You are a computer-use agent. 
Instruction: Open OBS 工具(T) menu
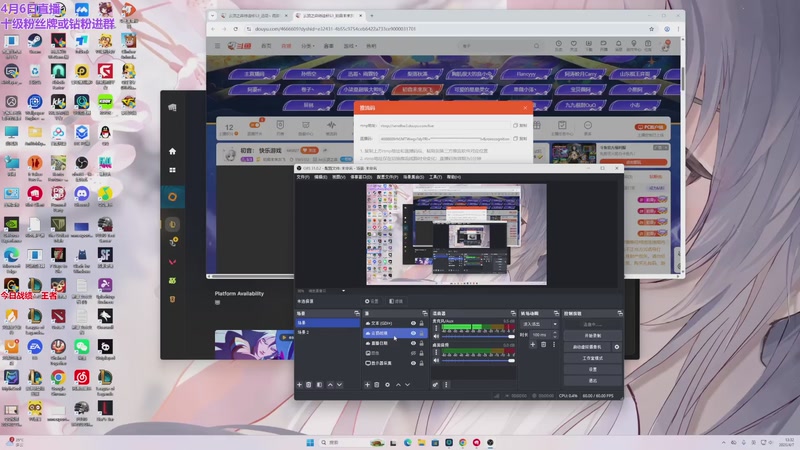pyautogui.click(x=435, y=177)
